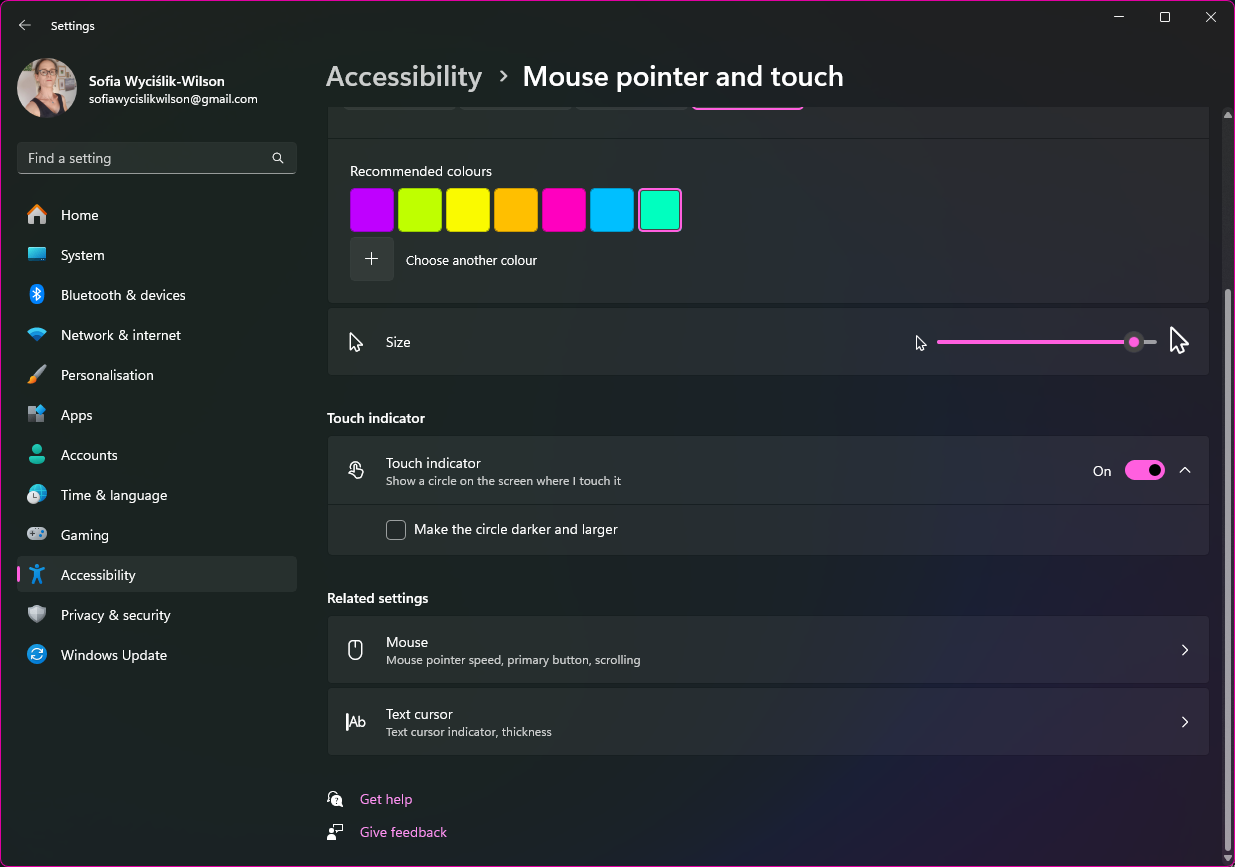Click the user profile picture
The image size is (1235, 867).
point(47,88)
